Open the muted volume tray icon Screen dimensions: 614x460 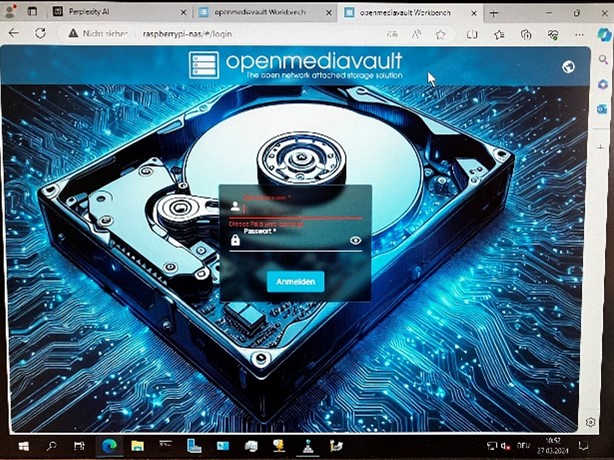coord(506,446)
